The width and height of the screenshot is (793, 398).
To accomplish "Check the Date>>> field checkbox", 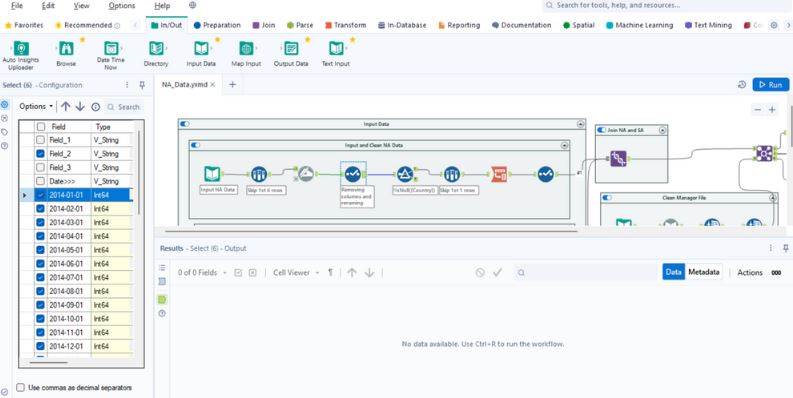I will (40, 181).
